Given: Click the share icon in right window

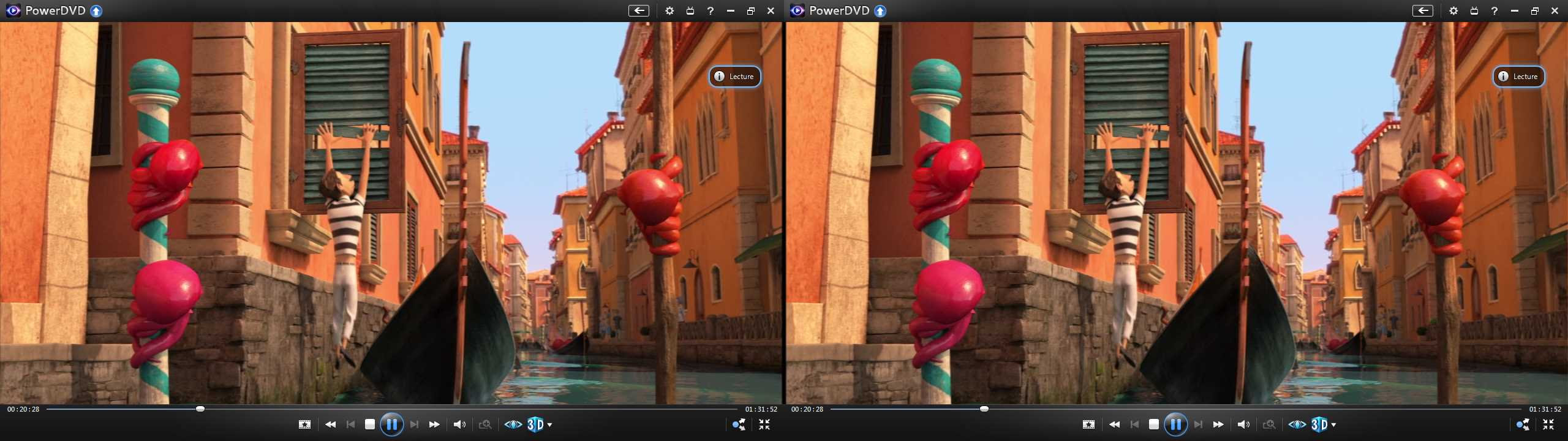Looking at the screenshot, I should coord(1523,424).
